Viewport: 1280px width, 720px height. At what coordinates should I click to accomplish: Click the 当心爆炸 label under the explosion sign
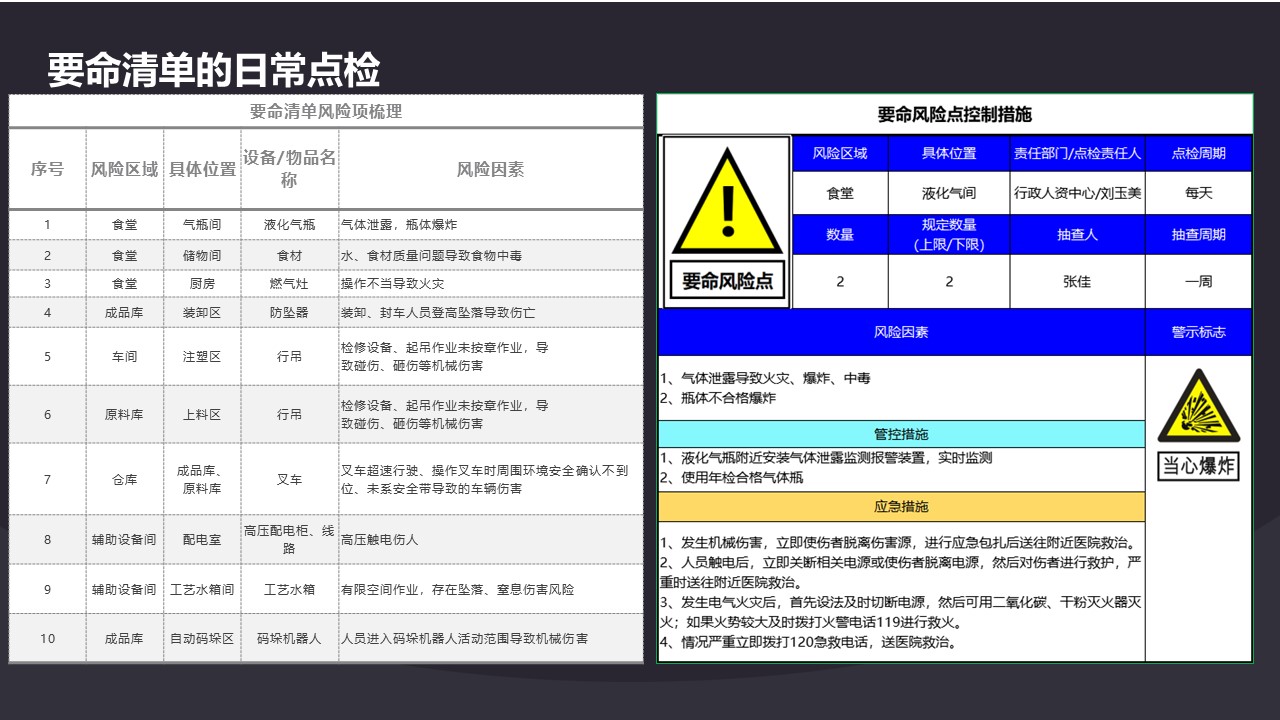pos(1198,466)
